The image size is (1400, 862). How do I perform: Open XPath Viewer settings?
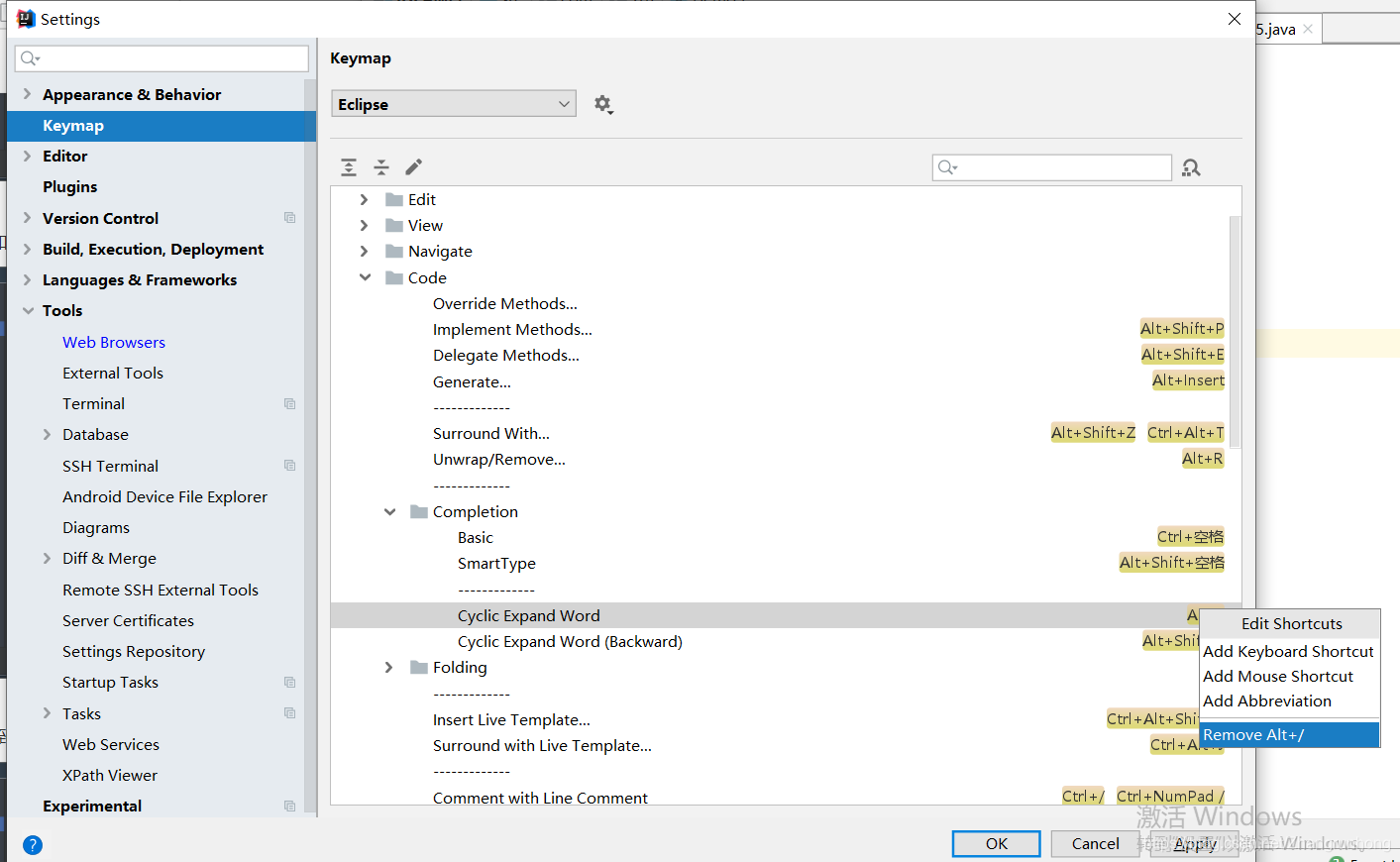tap(110, 775)
